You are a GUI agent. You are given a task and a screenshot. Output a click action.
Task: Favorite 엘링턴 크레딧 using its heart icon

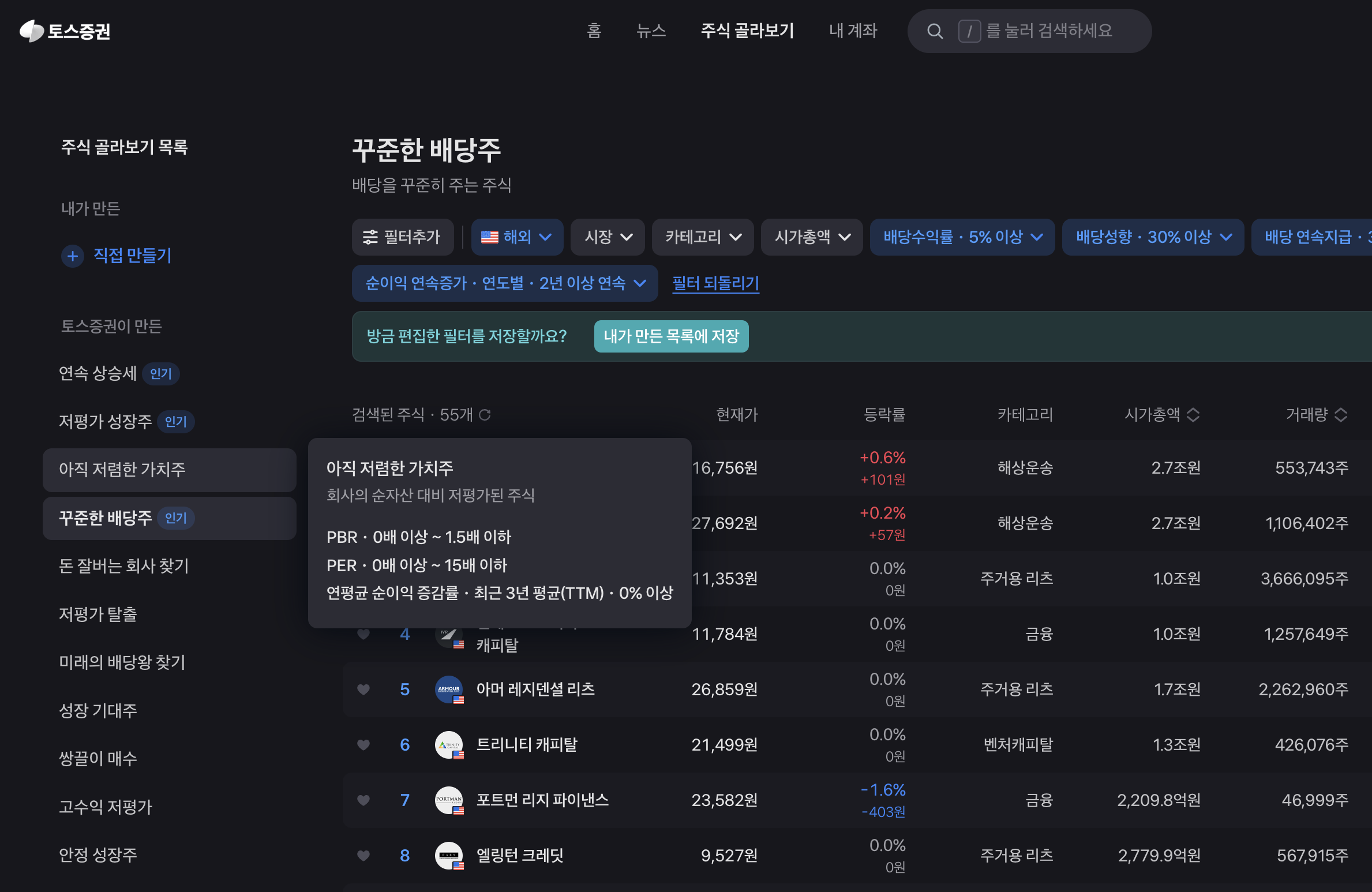[363, 856]
